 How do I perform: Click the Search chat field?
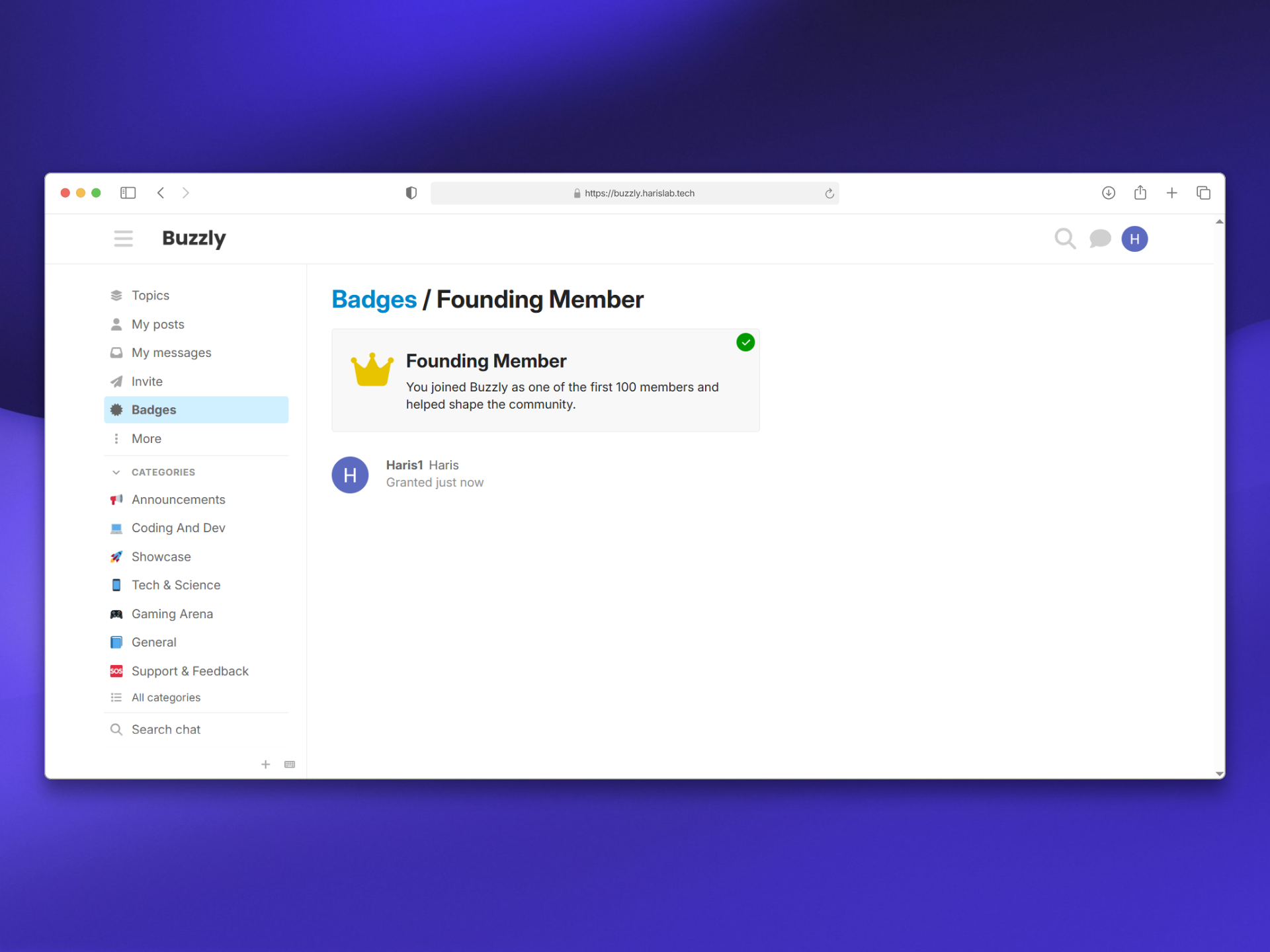pos(165,729)
